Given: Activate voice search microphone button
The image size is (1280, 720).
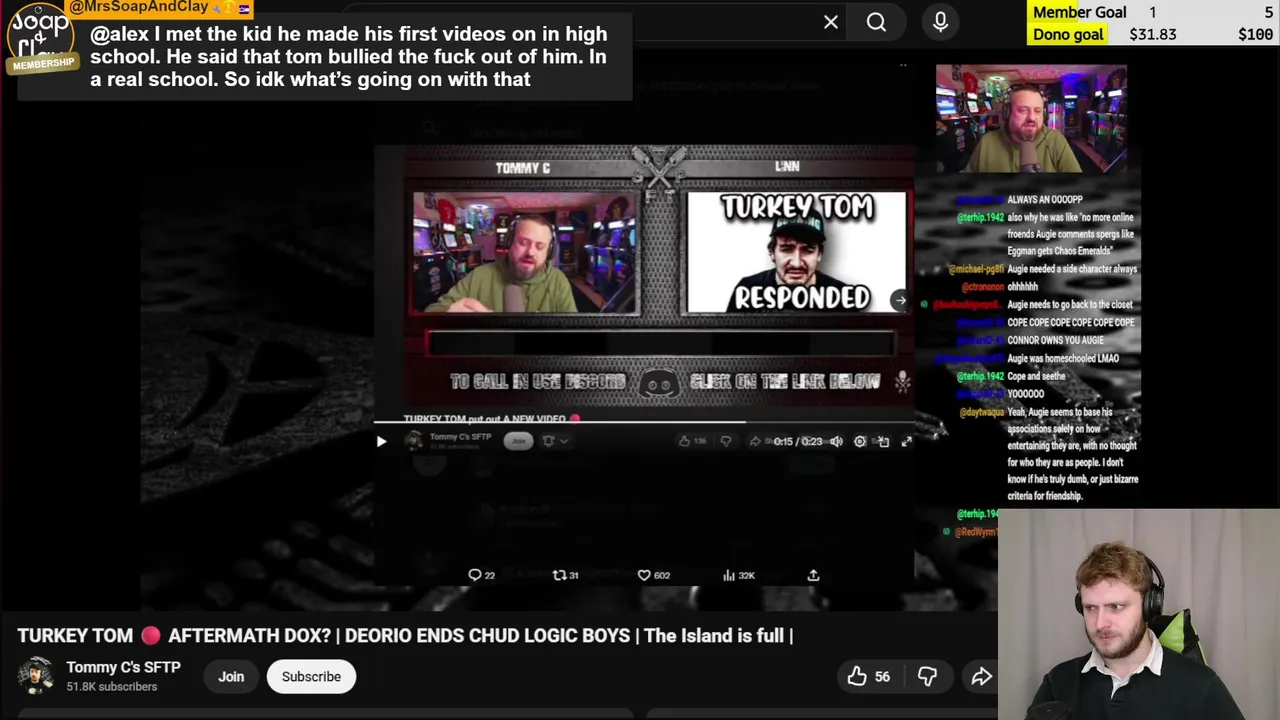Looking at the screenshot, I should point(940,22).
